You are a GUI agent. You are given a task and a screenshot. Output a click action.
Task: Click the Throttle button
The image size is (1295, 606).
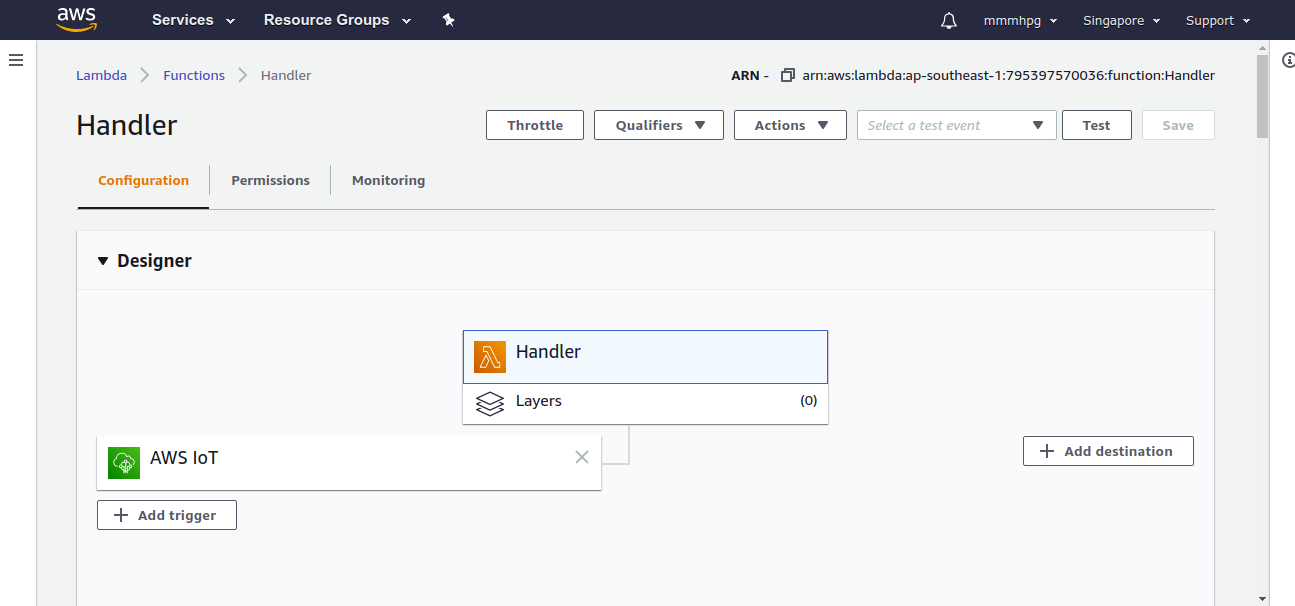coord(535,125)
